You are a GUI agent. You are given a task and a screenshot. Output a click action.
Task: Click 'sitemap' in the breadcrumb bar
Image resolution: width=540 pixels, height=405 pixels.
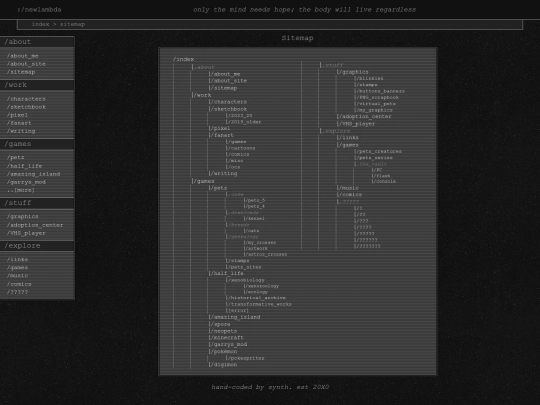pyautogui.click(x=72, y=24)
